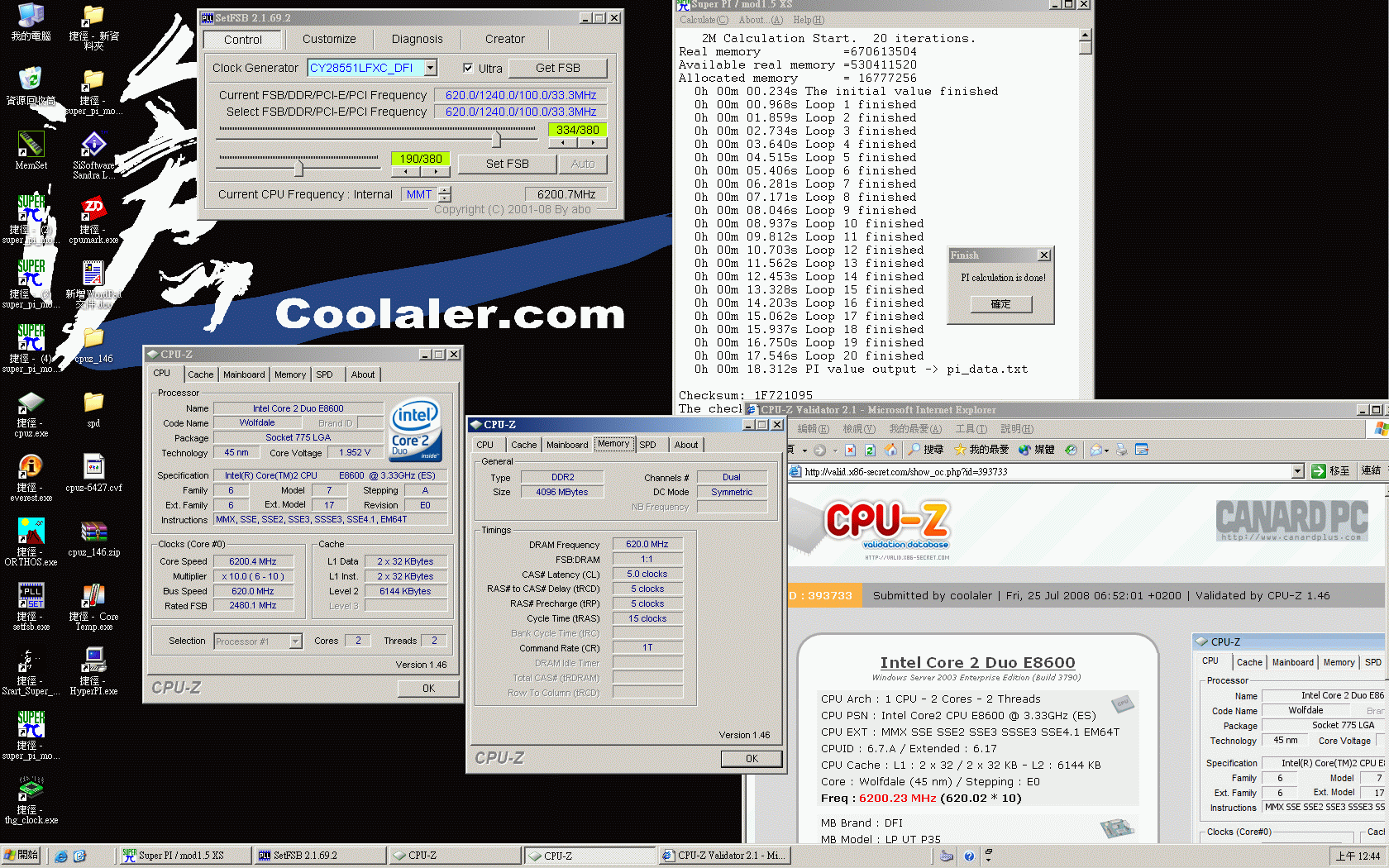Screen dimensions: 1389x868
Task: Switch to the Creator tab in SetFSB
Action: pos(505,39)
